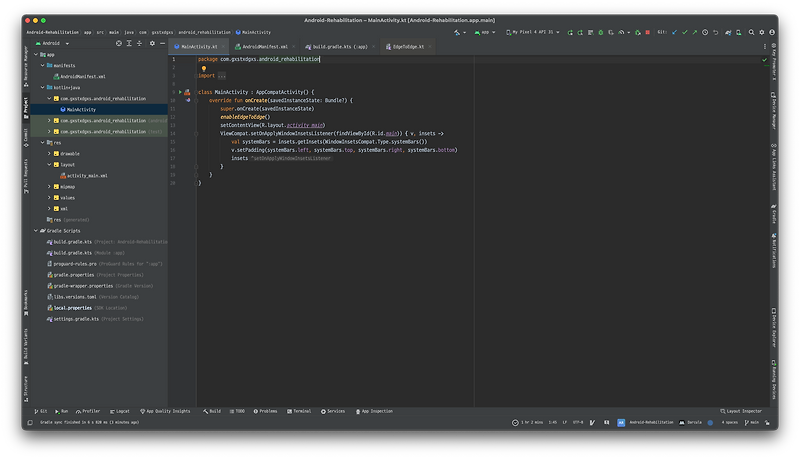This screenshot has height=459, width=800.
Task: Toggle the Project tool window sidebar tab
Action: tap(26, 106)
